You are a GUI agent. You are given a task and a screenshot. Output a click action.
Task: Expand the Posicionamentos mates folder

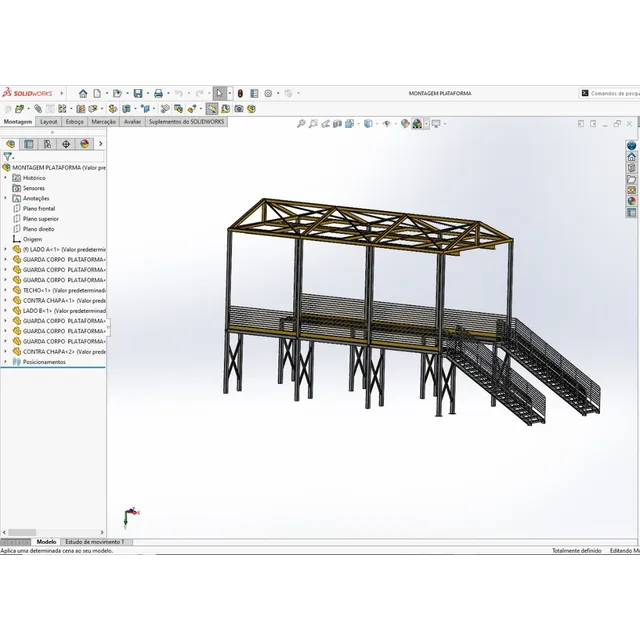[5, 362]
